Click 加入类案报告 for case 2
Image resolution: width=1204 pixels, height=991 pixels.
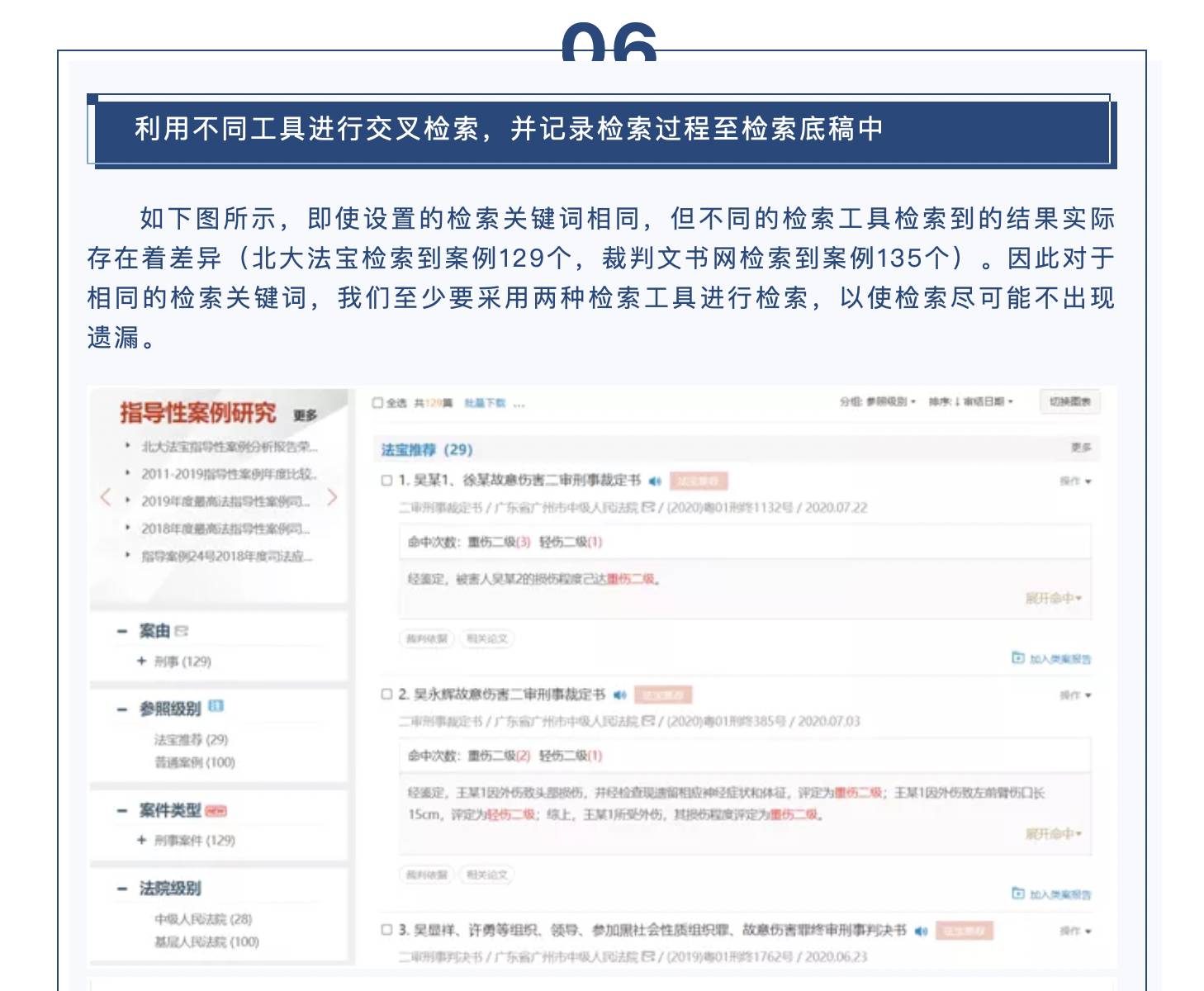[1052, 894]
